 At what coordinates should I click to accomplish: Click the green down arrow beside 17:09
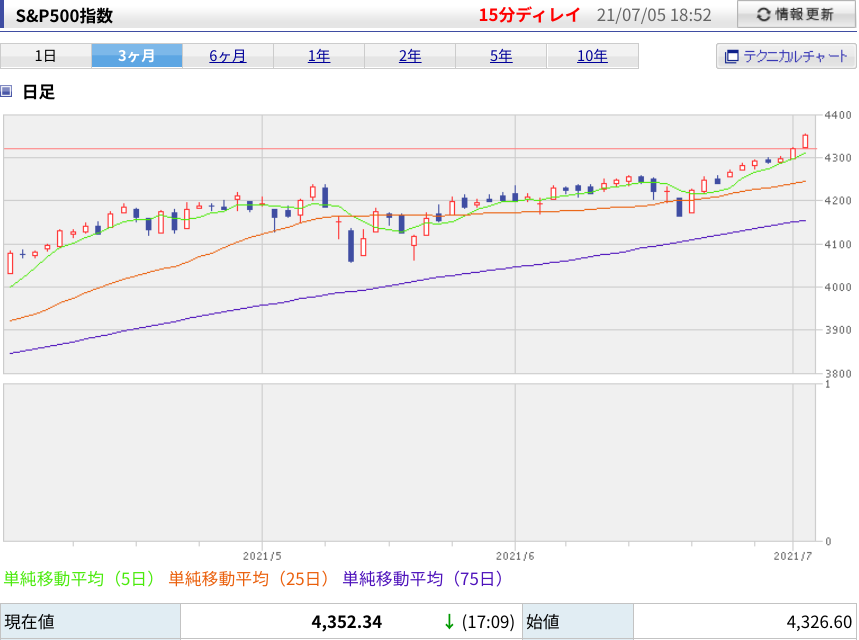click(x=449, y=622)
